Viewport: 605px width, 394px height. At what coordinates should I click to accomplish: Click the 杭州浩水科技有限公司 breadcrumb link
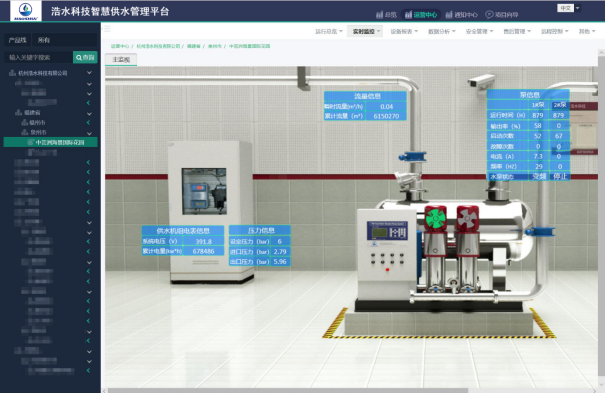pyautogui.click(x=158, y=46)
